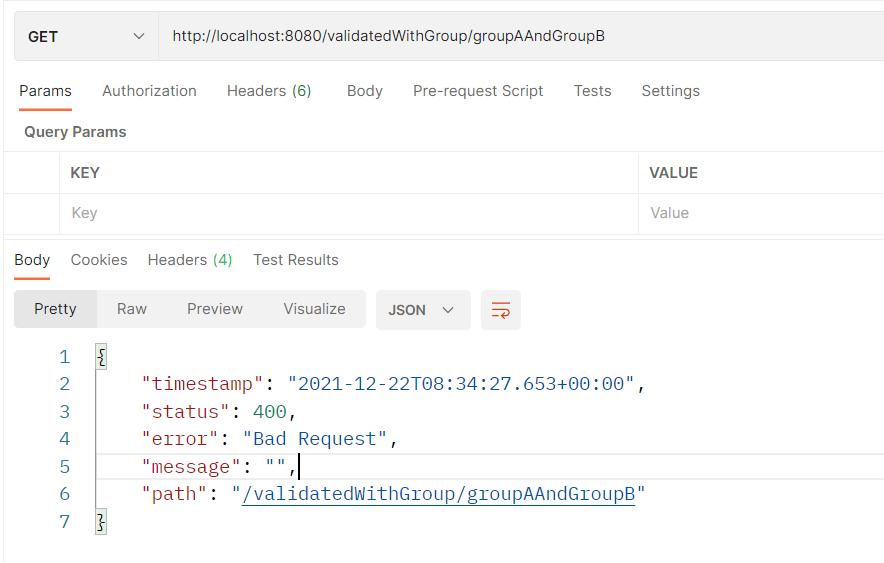Image resolution: width=884 pixels, height=563 pixels.
Task: Open the request Body tab
Action: coord(365,91)
